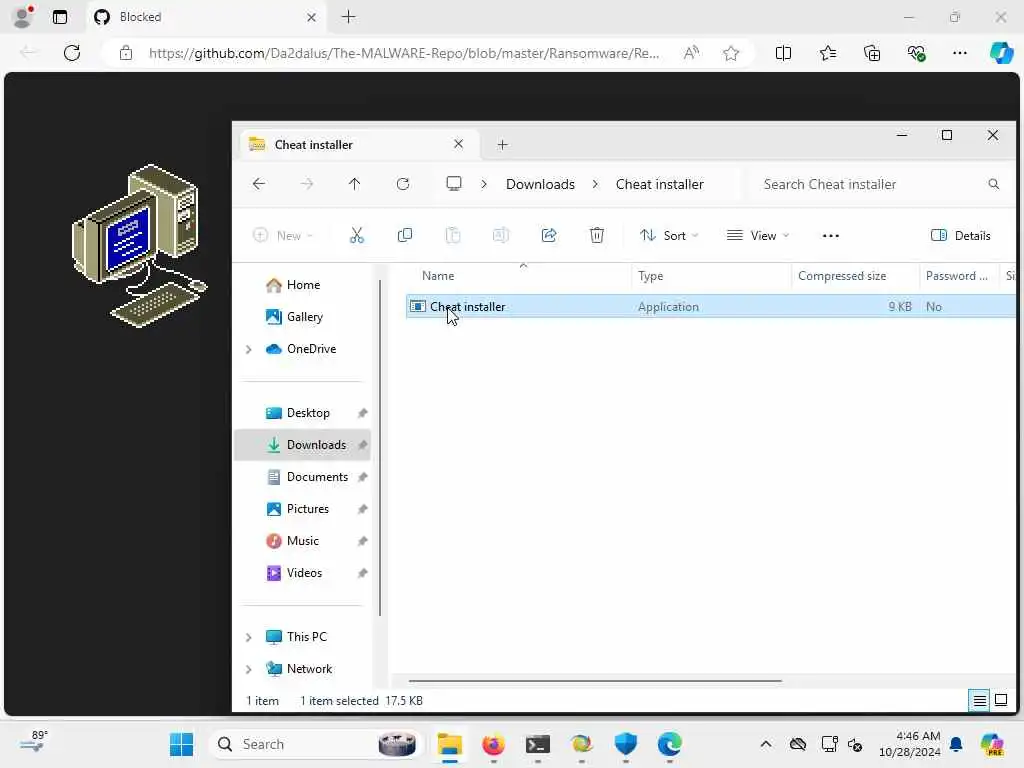This screenshot has height=768, width=1024.
Task: Click the Cut scissors icon in Explorer toolbar
Action: click(357, 235)
